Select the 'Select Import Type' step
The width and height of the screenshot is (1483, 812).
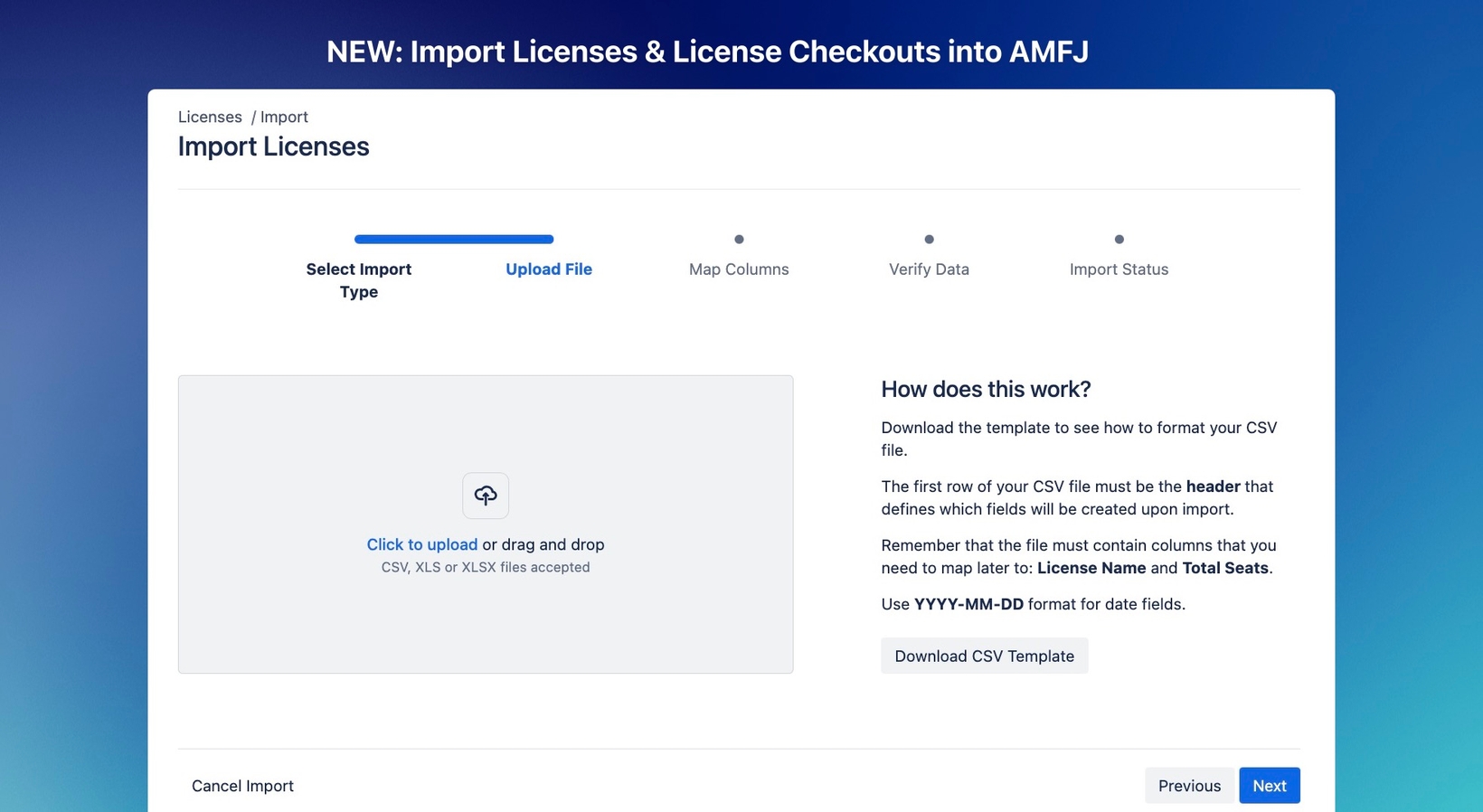tap(359, 280)
